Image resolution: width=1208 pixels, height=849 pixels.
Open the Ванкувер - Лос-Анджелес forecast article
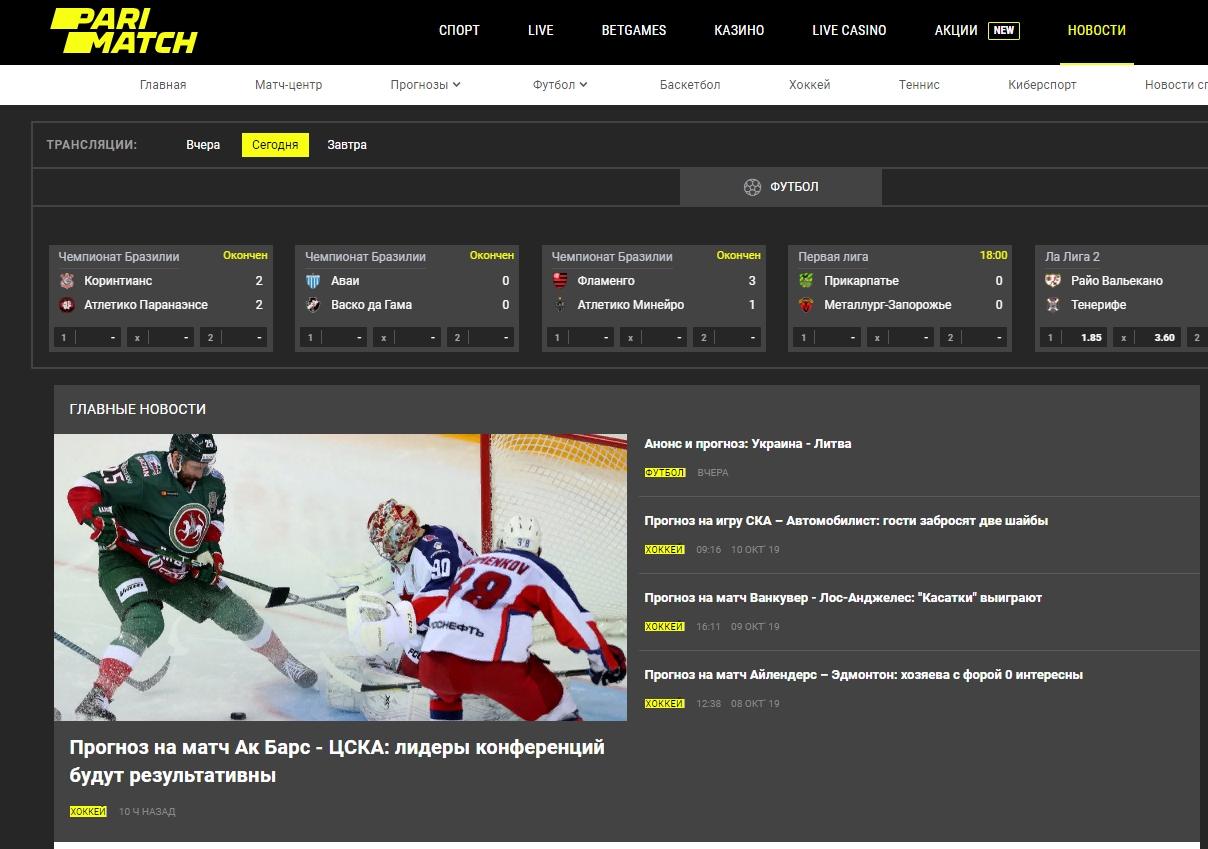[x=843, y=598]
